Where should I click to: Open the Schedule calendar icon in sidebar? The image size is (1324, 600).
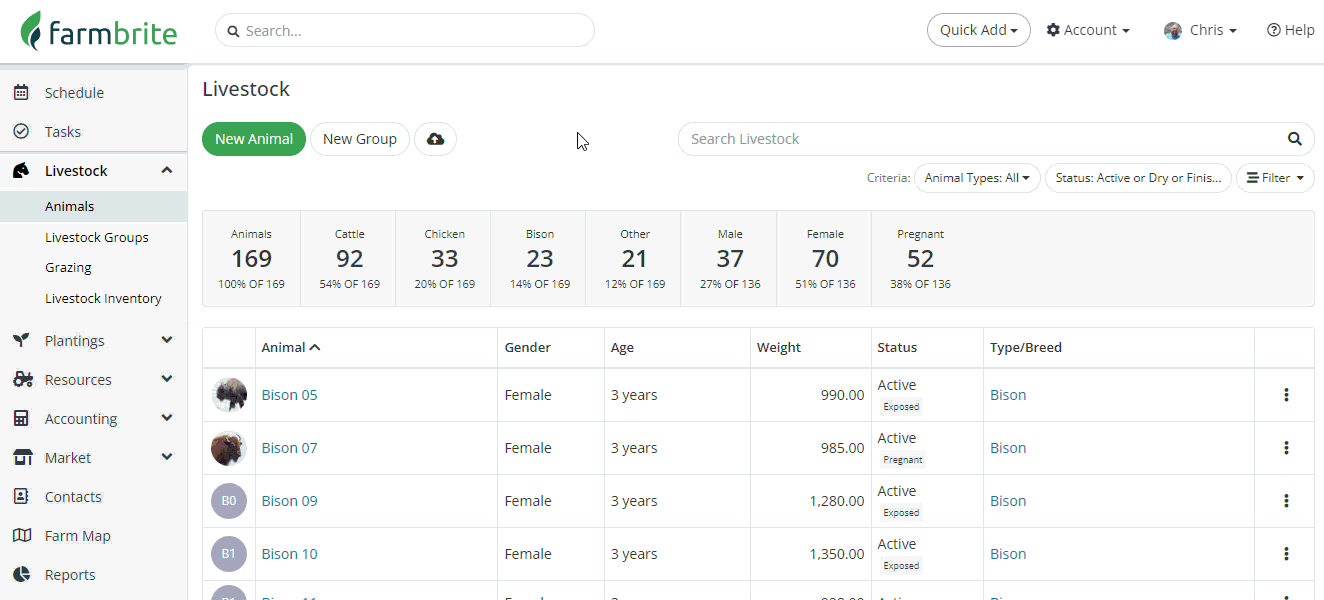[21, 93]
